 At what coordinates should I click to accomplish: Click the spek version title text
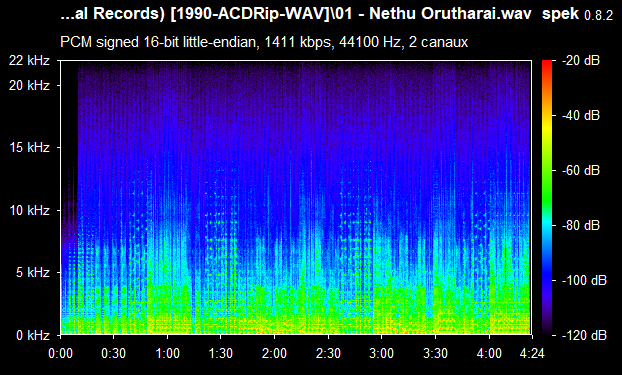[x=577, y=14]
